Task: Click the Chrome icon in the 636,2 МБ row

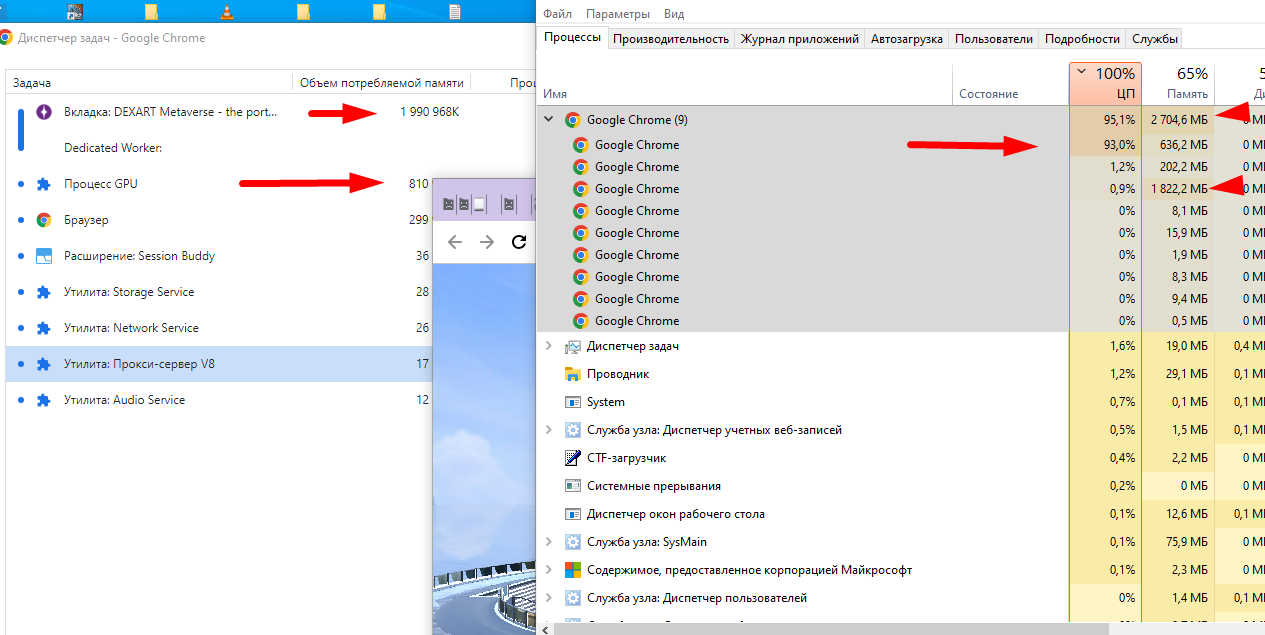Action: [580, 145]
